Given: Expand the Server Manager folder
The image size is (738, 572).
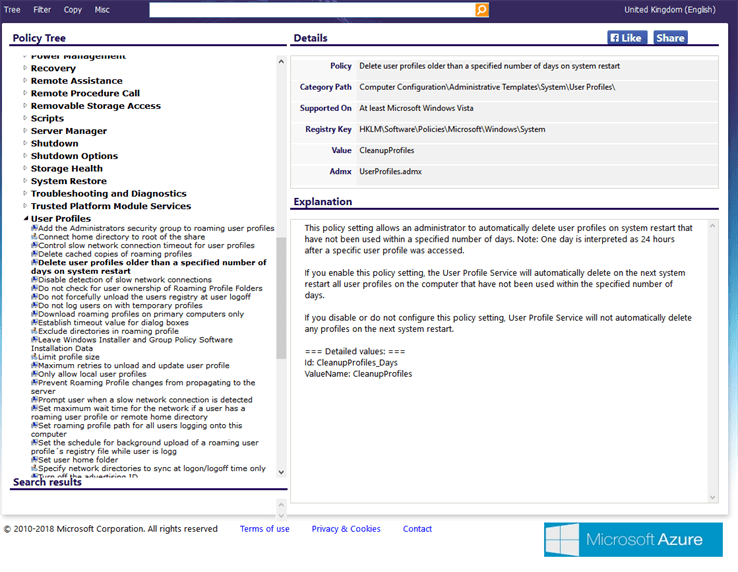Looking at the screenshot, I should [x=25, y=130].
